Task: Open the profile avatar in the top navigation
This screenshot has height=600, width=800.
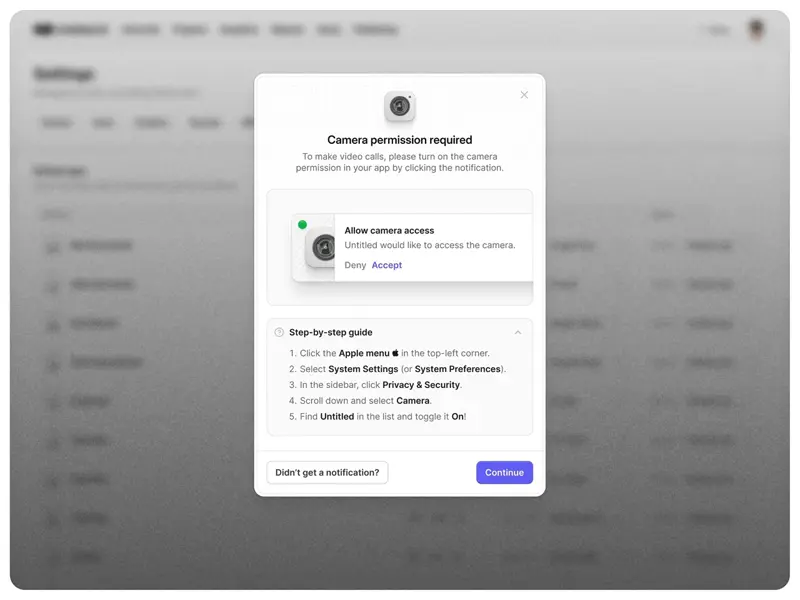Action: pos(756,29)
